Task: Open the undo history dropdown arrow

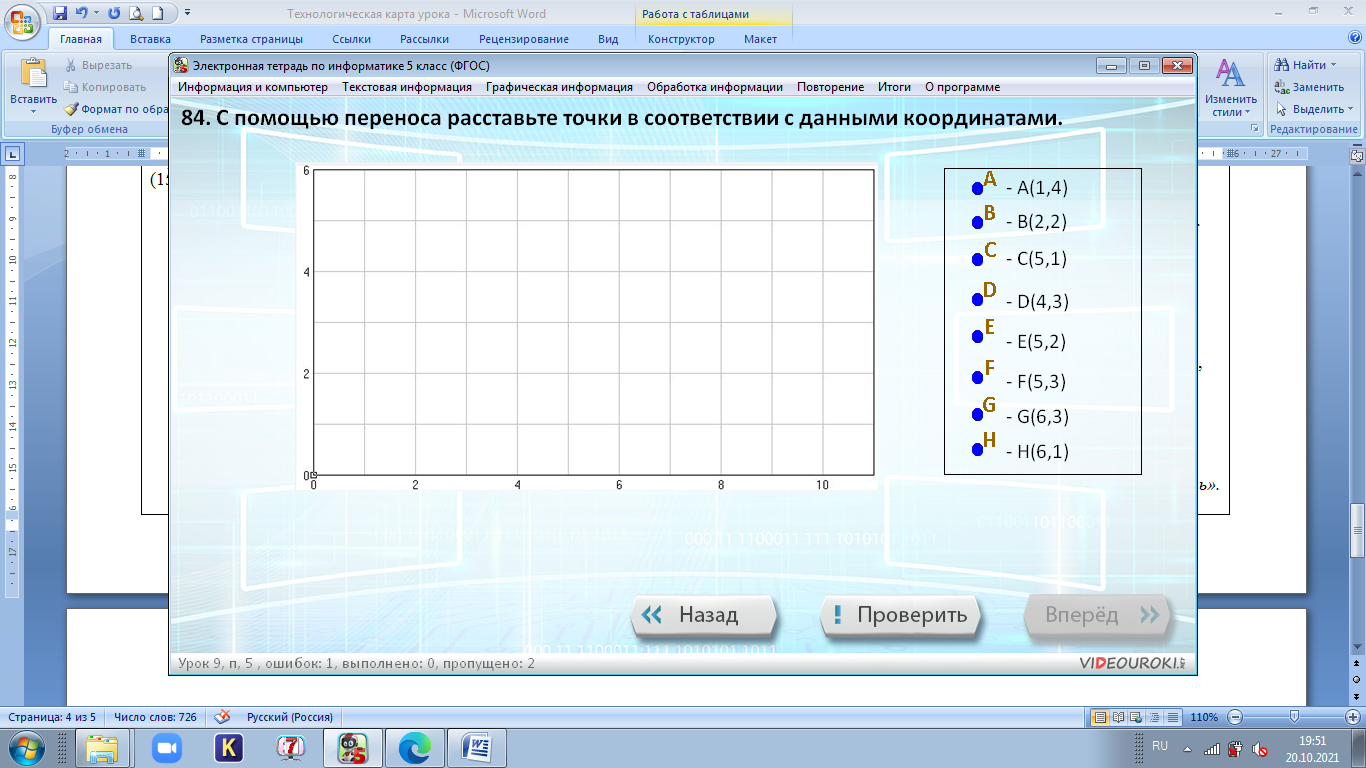Action: tap(97, 14)
